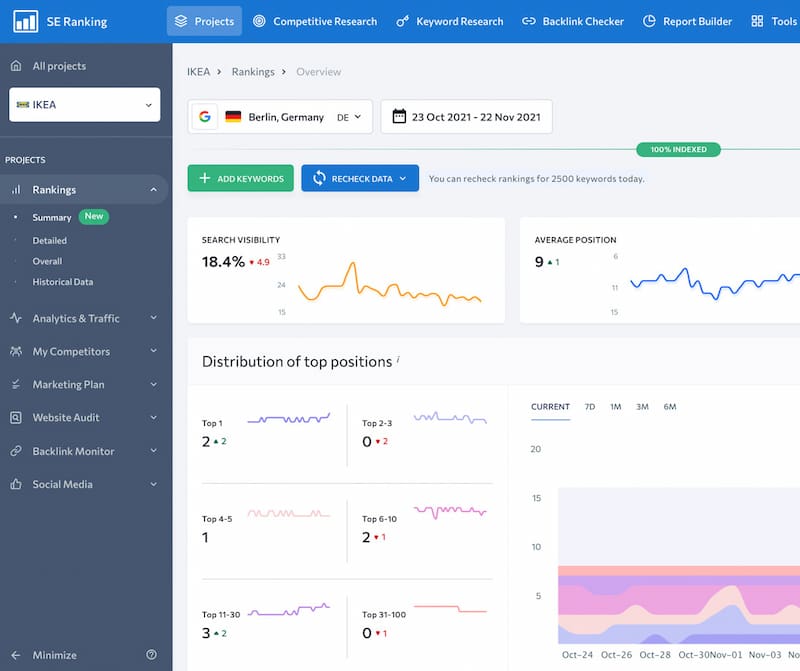Click the My Competitors people icon
Viewport: 800px width, 671px height.
pyautogui.click(x=16, y=351)
